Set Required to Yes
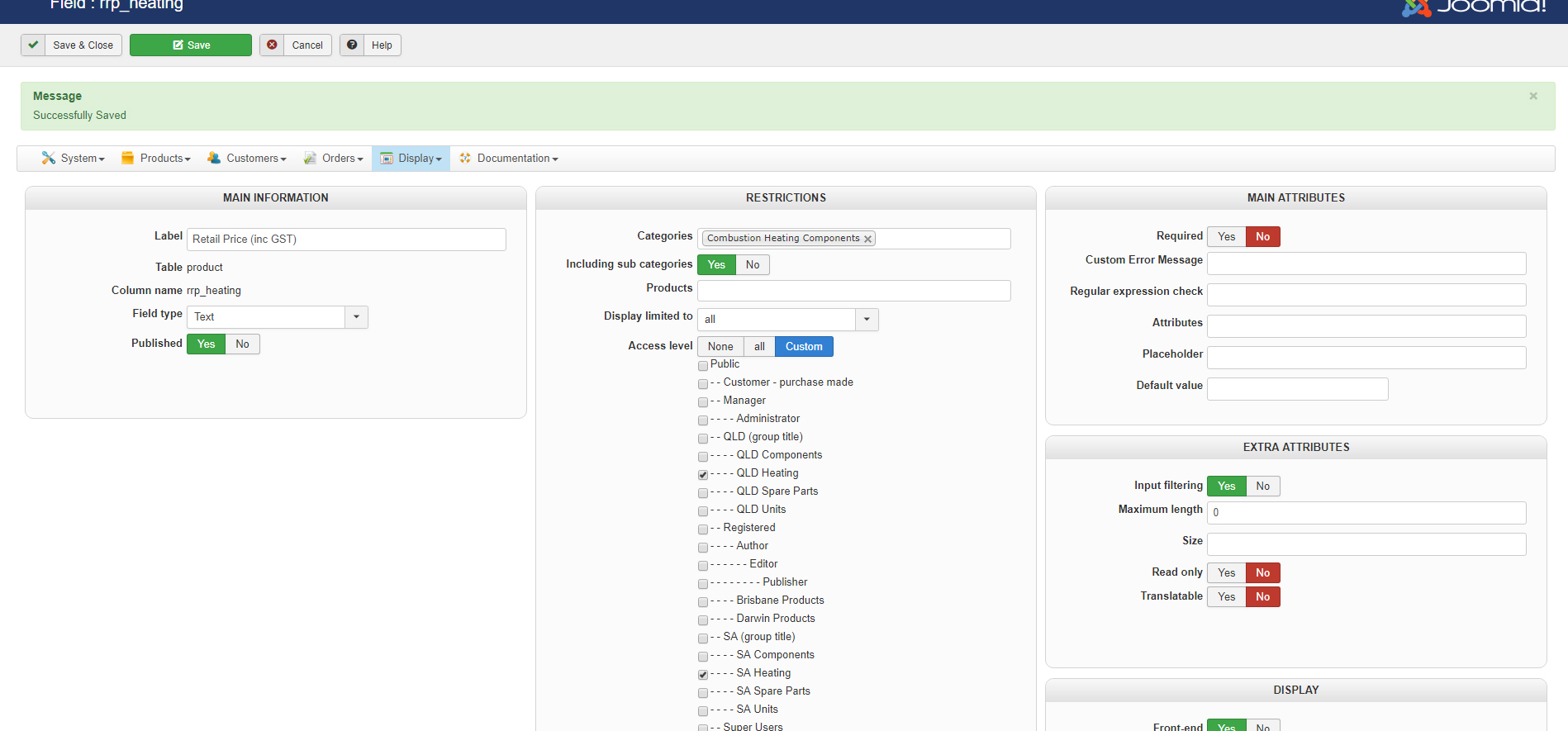Screen dimensions: 1568x731 (1227, 237)
